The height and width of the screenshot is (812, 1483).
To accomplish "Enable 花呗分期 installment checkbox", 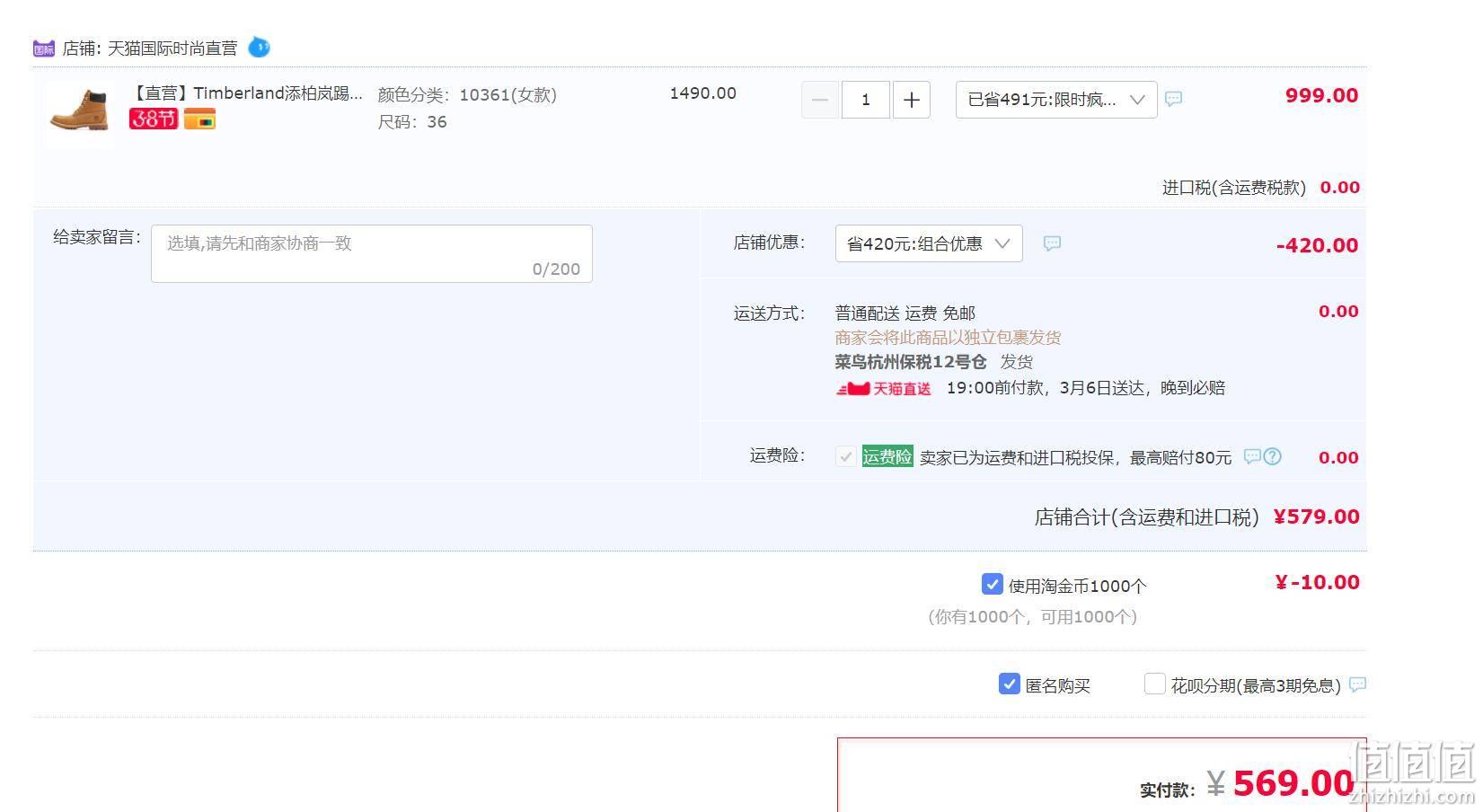I will [x=1154, y=684].
